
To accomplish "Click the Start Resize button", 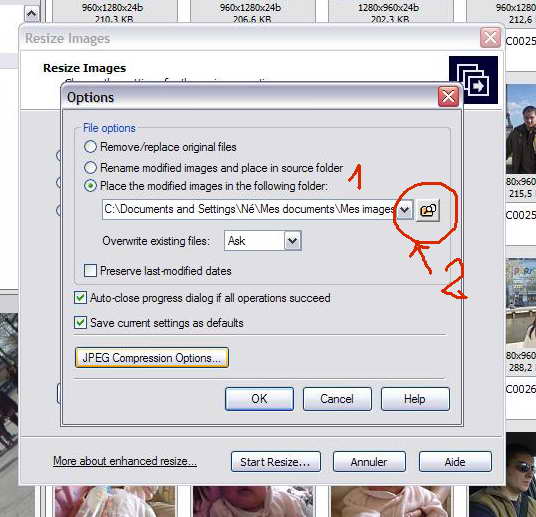I will 276,462.
